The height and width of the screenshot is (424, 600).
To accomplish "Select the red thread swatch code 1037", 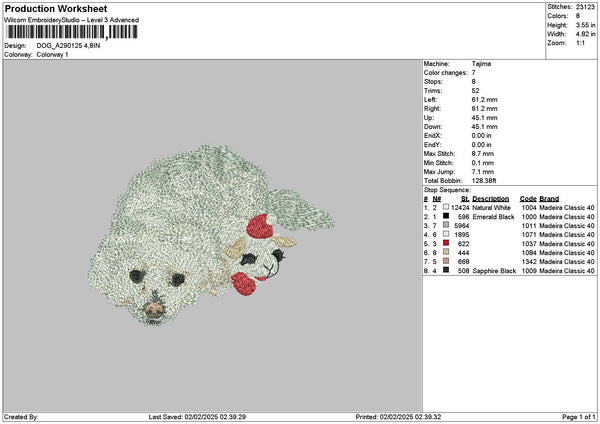I will (444, 243).
